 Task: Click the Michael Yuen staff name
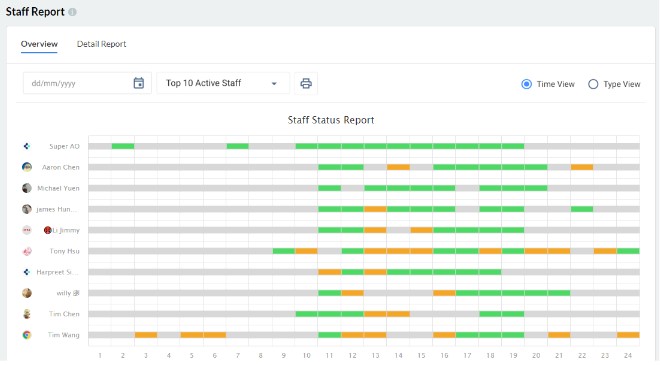[x=58, y=188]
